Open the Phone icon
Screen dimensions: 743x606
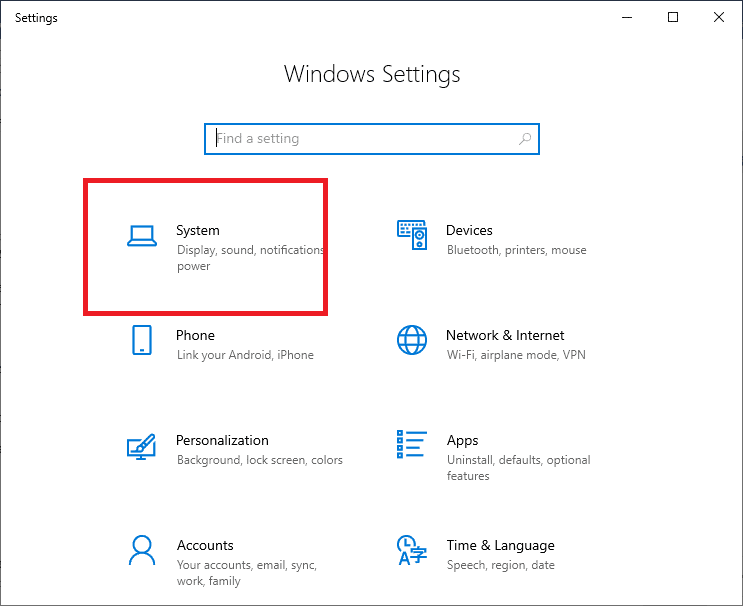[142, 340]
